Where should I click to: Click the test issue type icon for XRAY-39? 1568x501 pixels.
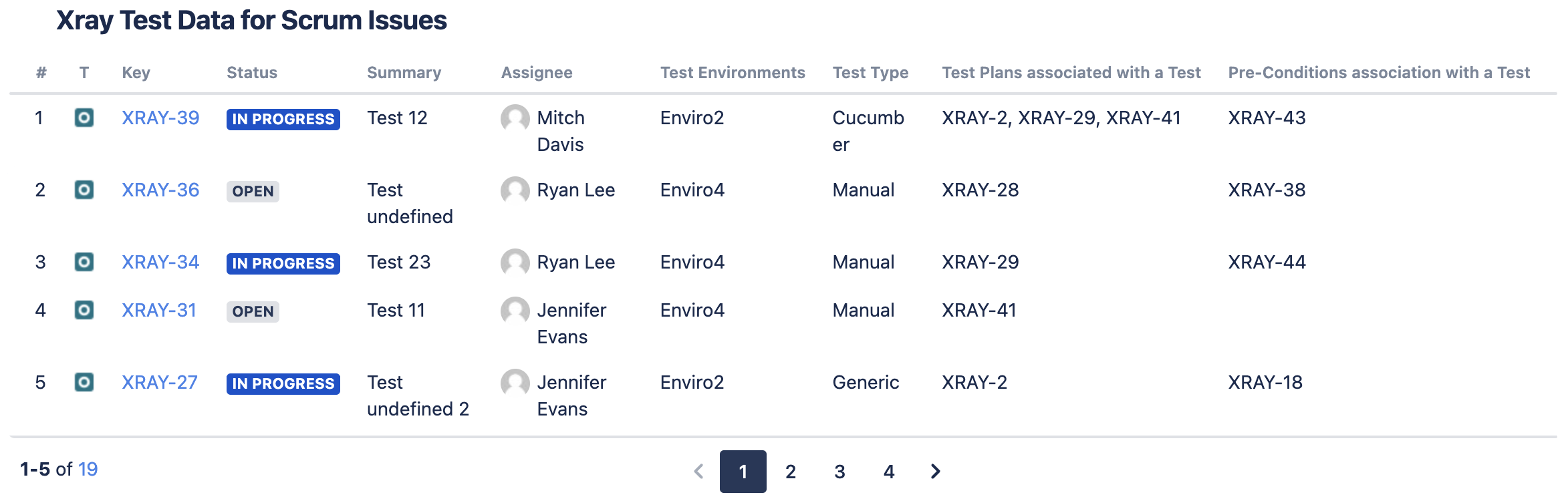[x=84, y=118]
